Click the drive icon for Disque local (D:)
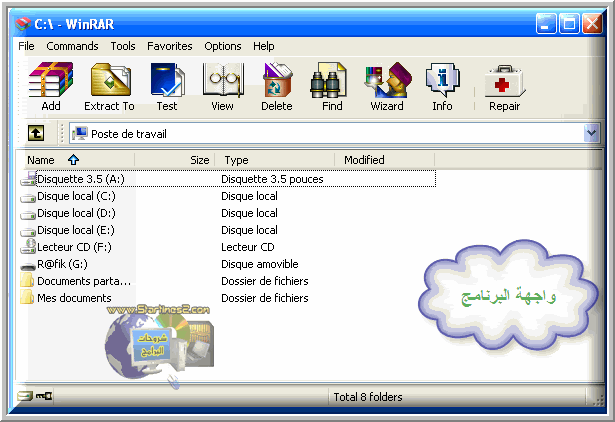 [28, 214]
